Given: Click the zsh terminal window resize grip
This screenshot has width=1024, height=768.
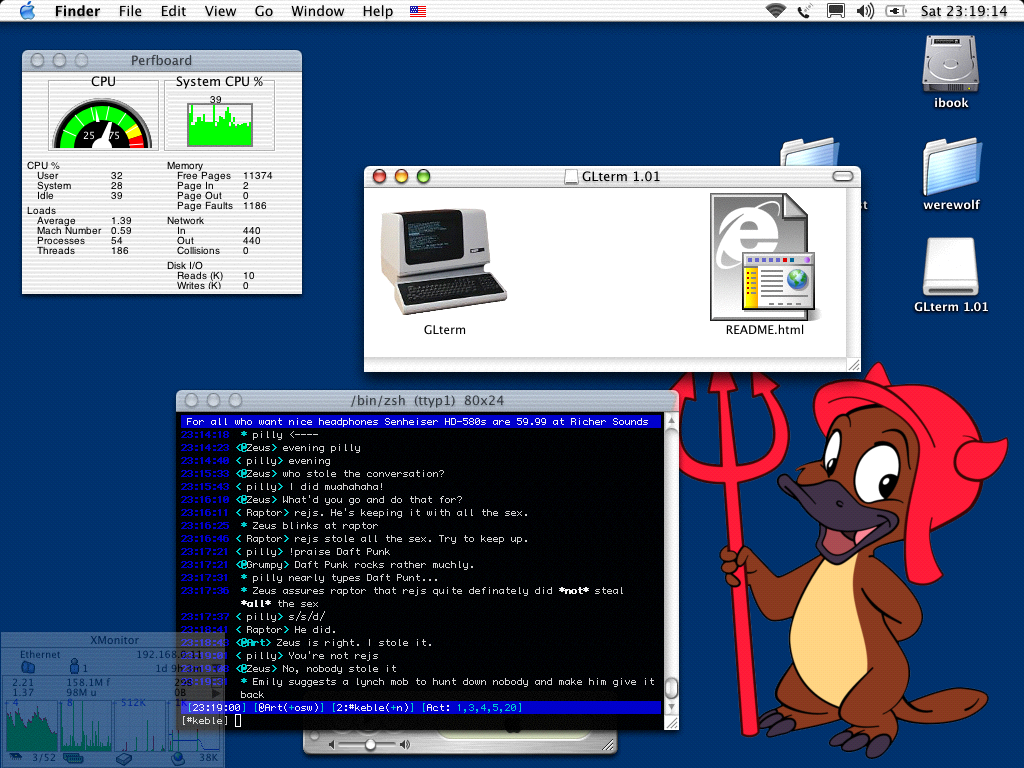Looking at the screenshot, I should point(671,722).
